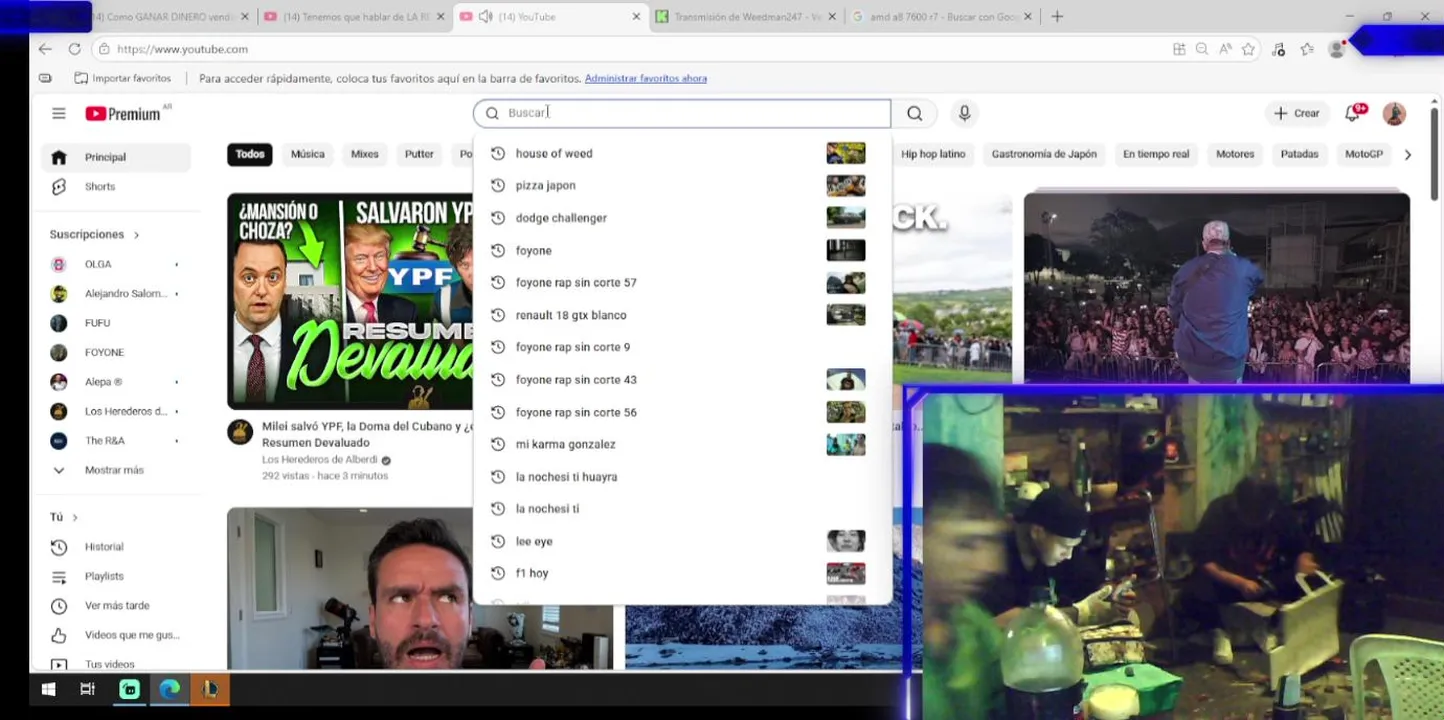1444x720 pixels.
Task: Switch to Transmisión de Weedman247 tab
Action: coord(747,17)
